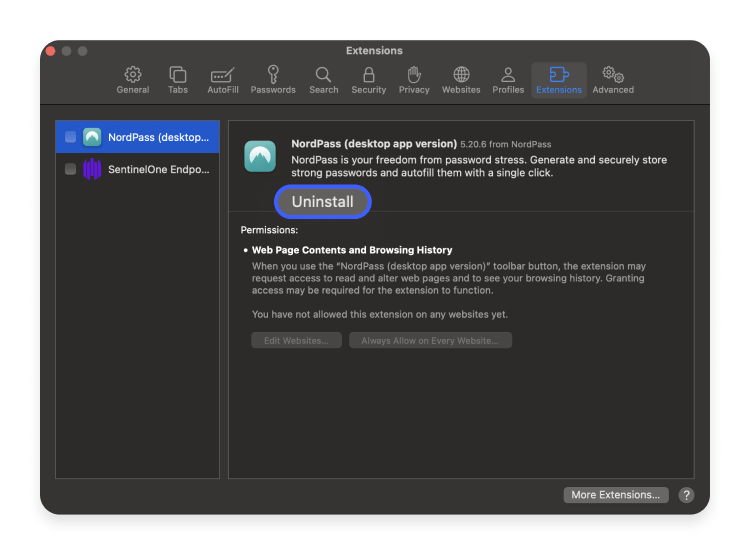Click the Permissions: label
The image size is (750, 555).
269,230
